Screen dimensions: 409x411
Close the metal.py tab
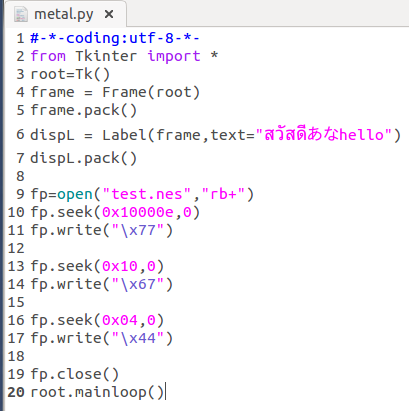[109, 14]
